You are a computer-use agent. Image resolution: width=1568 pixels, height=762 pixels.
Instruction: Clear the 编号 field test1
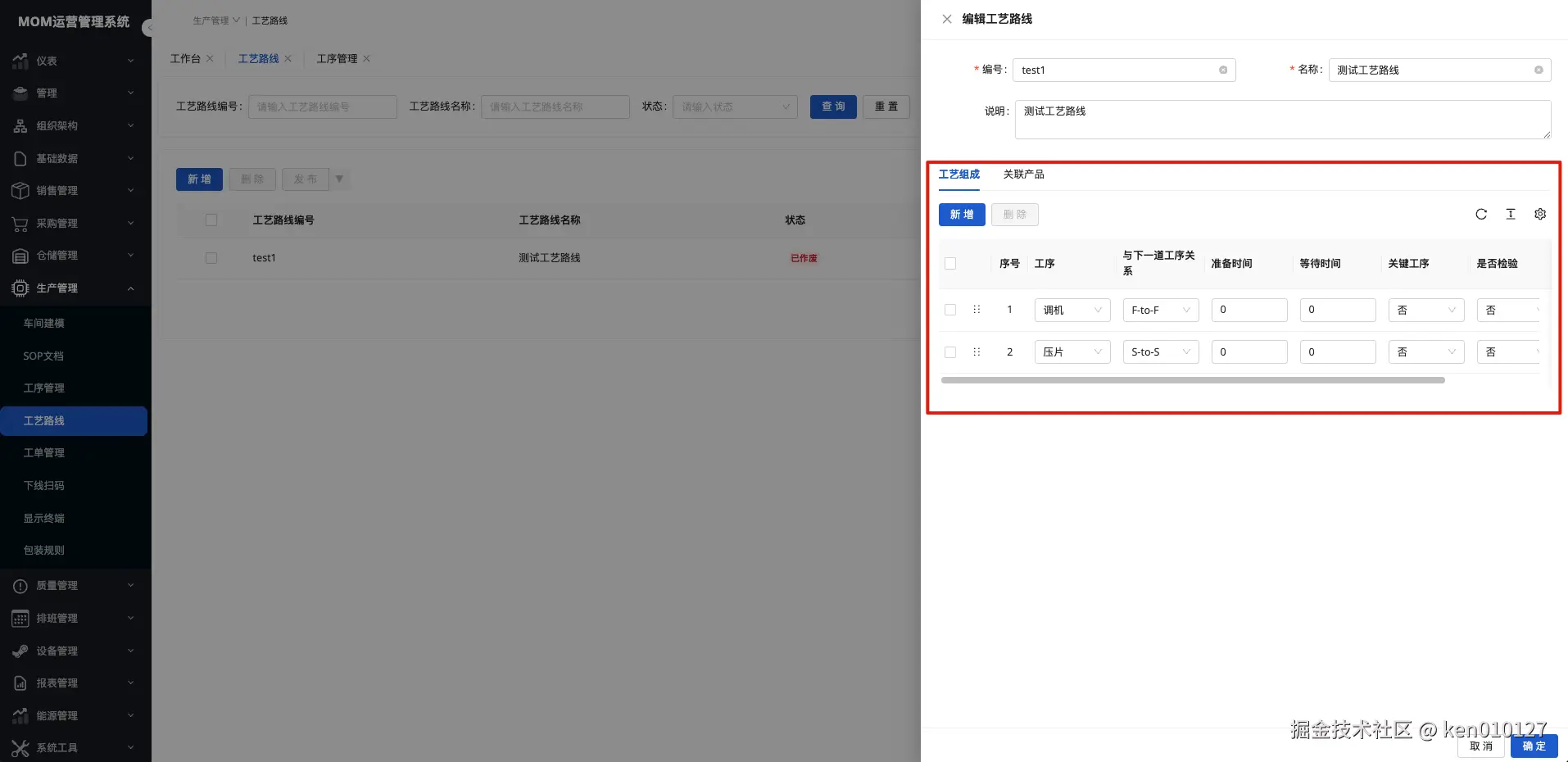click(1223, 70)
